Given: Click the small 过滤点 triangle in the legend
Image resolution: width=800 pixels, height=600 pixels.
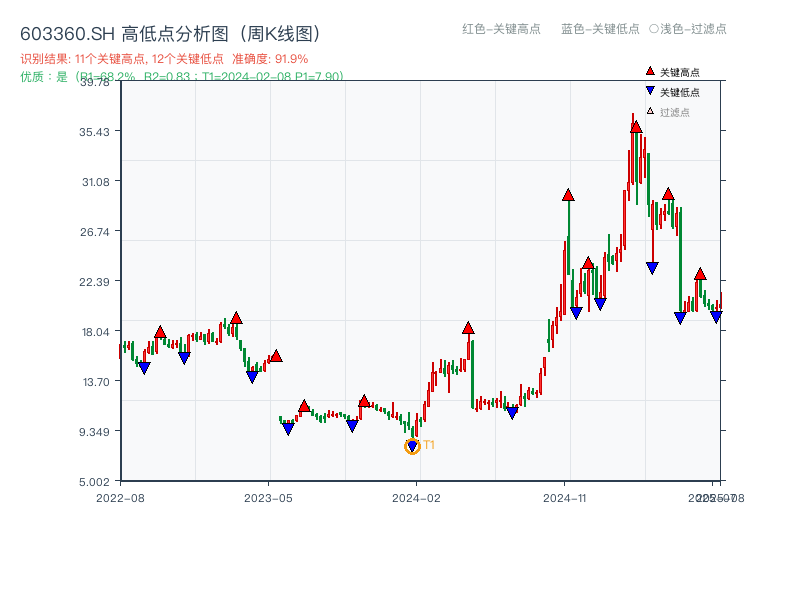Looking at the screenshot, I should [650, 111].
